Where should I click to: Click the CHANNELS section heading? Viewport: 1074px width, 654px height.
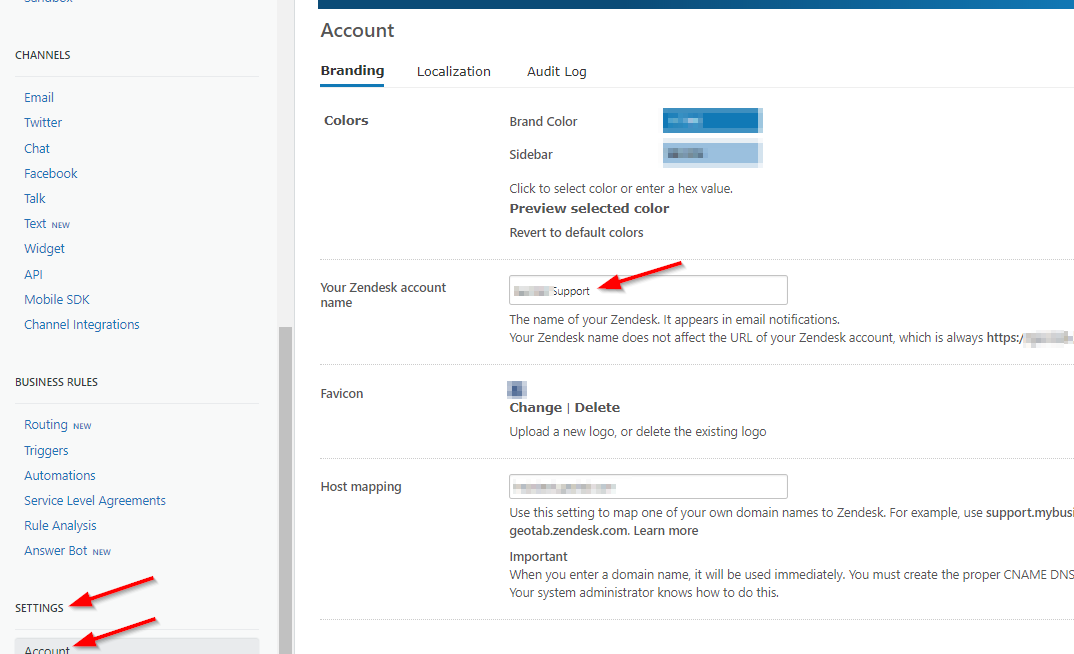(x=42, y=55)
